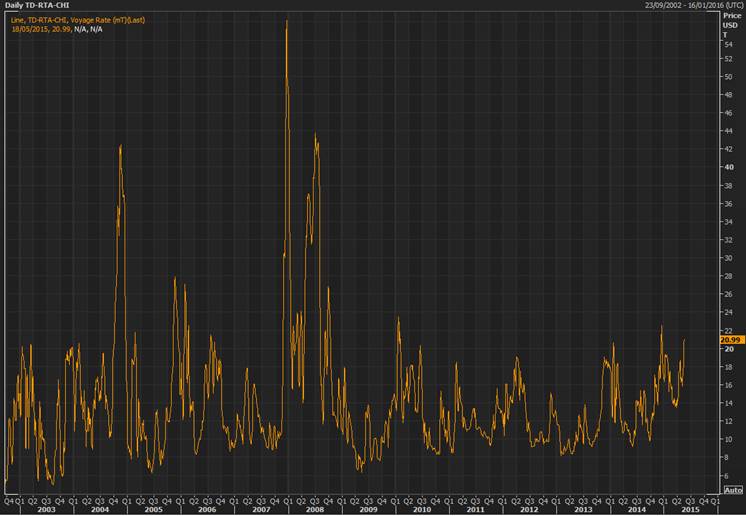The height and width of the screenshot is (516, 746).
Task: Select the 2014 year label
Action: click(x=636, y=510)
